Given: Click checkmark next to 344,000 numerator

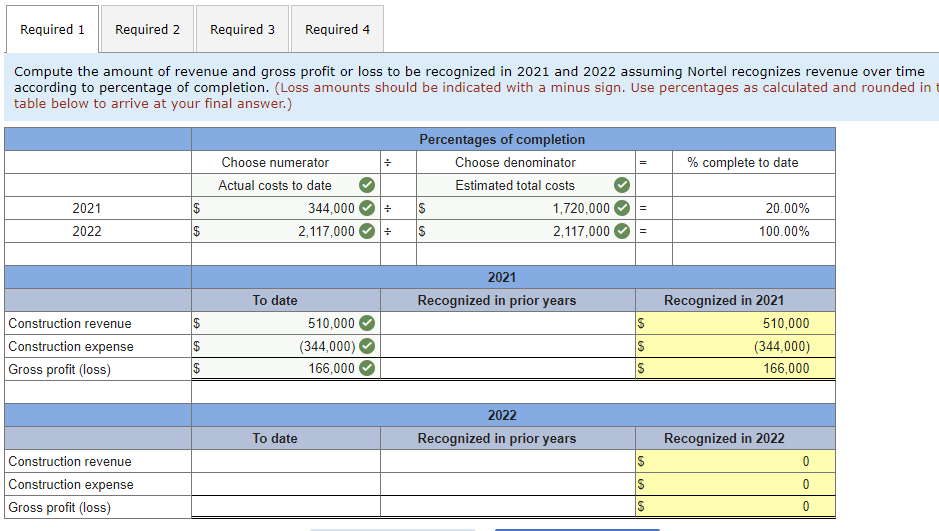Looking at the screenshot, I should pyautogui.click(x=367, y=208).
